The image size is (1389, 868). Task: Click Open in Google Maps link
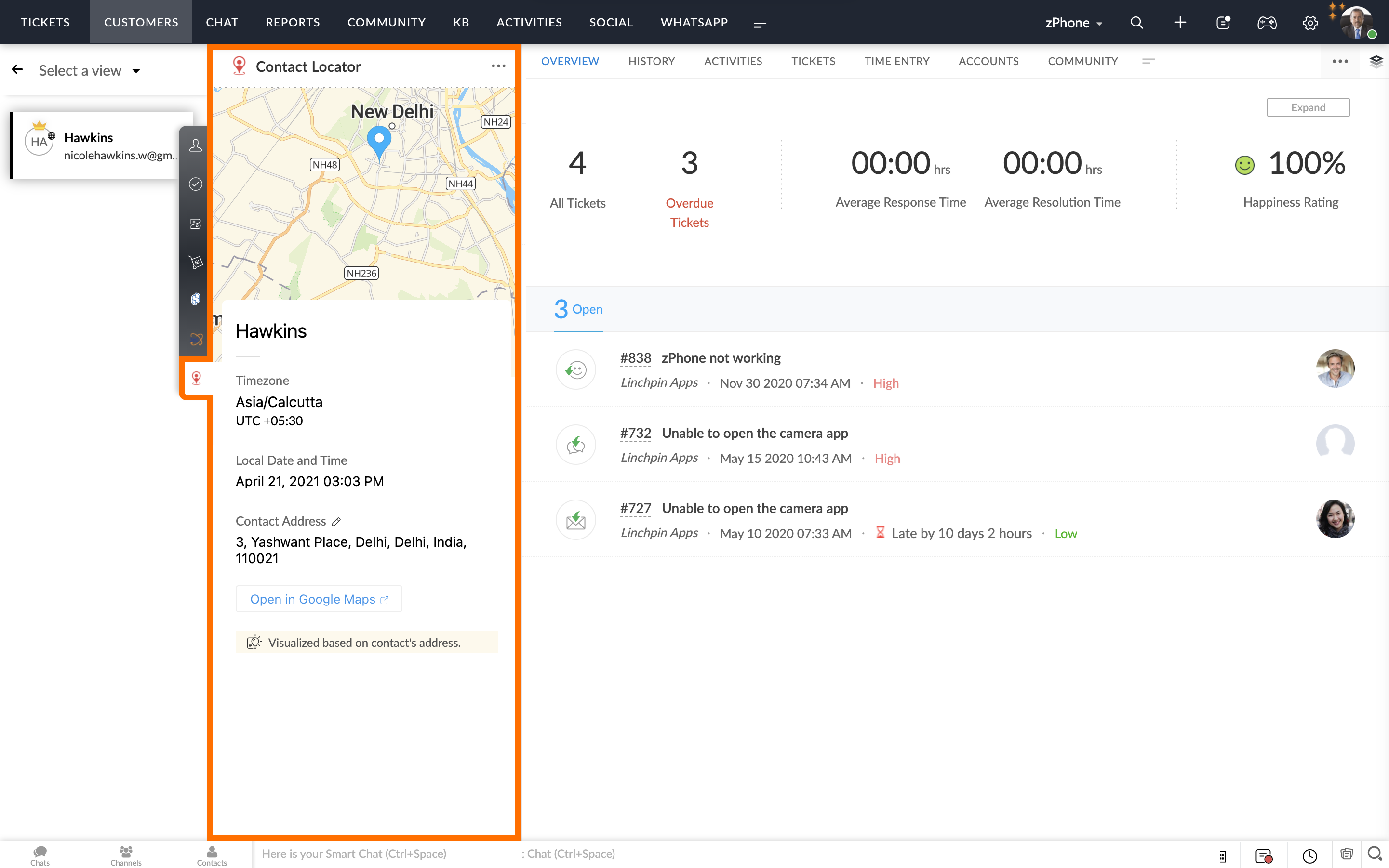tap(319, 599)
